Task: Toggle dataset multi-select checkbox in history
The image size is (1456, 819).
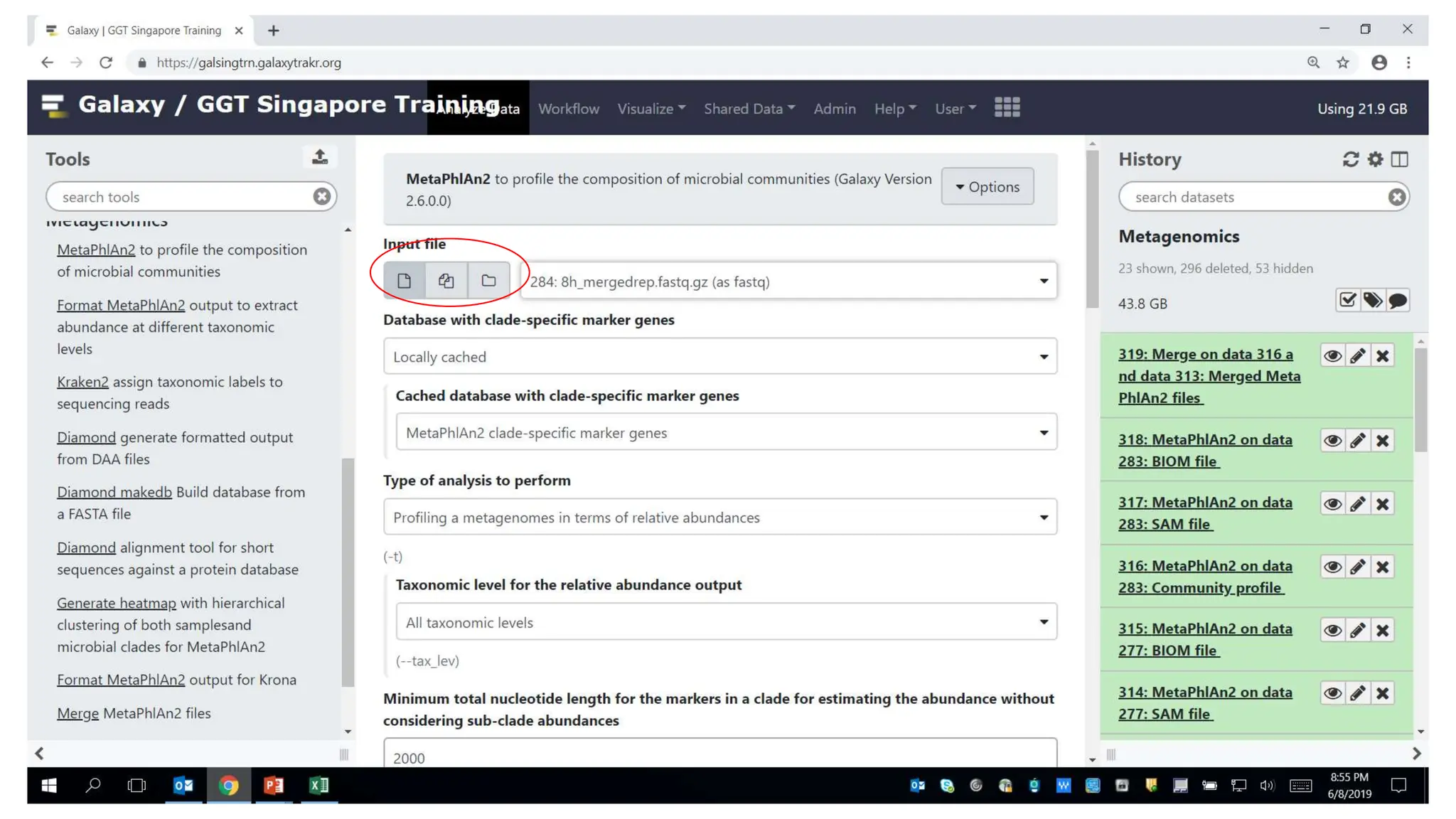Action: click(x=1347, y=301)
